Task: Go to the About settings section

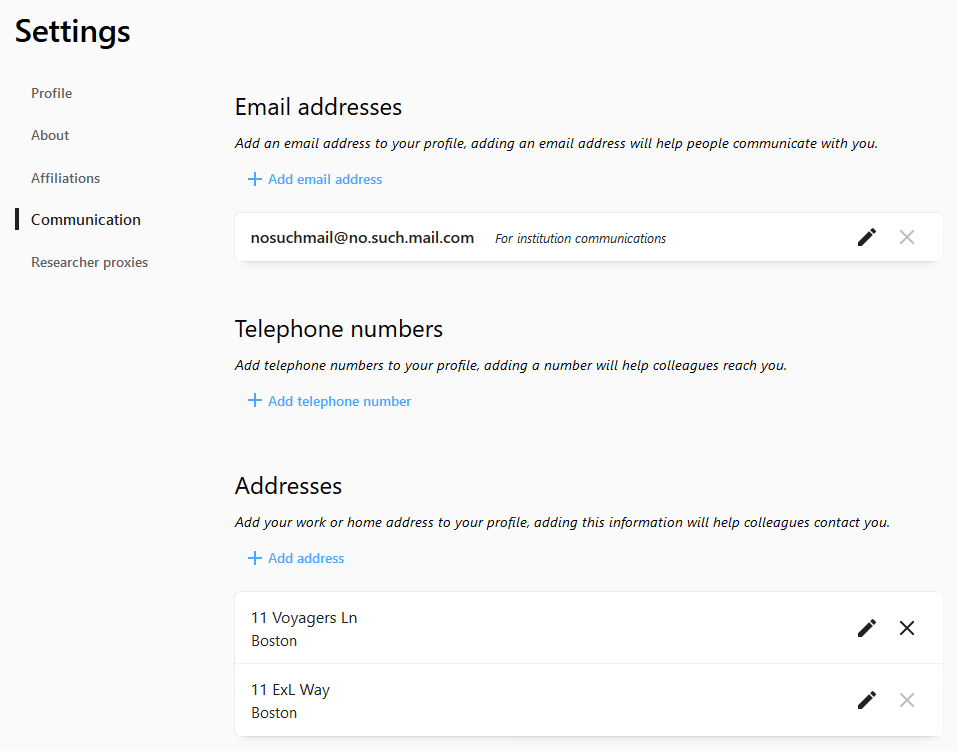Action: 50,135
